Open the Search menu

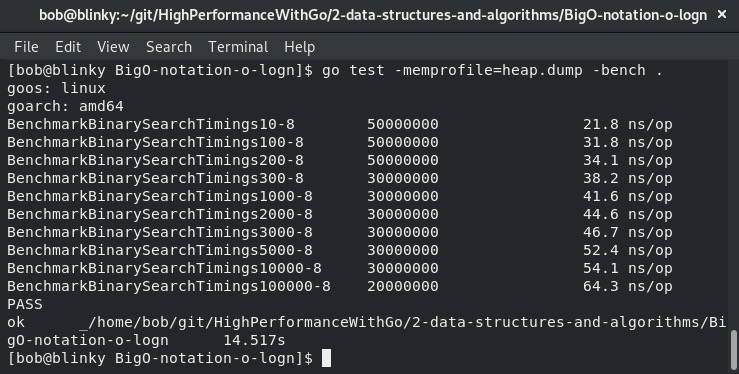click(x=169, y=47)
